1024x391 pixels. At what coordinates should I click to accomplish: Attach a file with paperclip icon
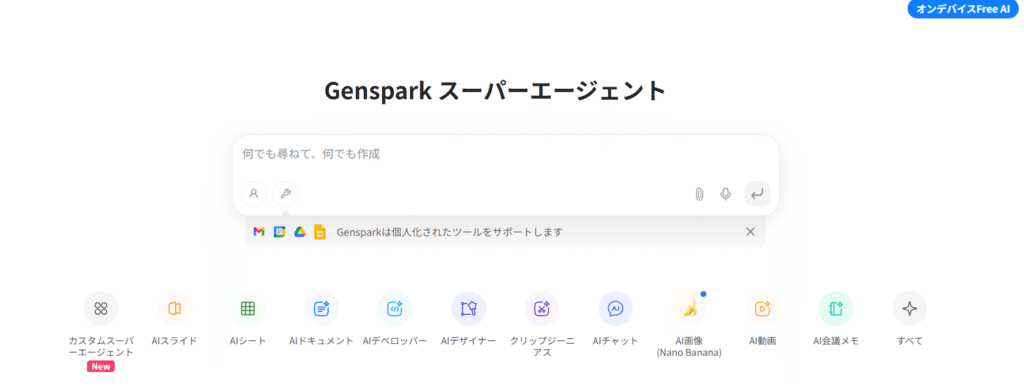tap(699, 194)
